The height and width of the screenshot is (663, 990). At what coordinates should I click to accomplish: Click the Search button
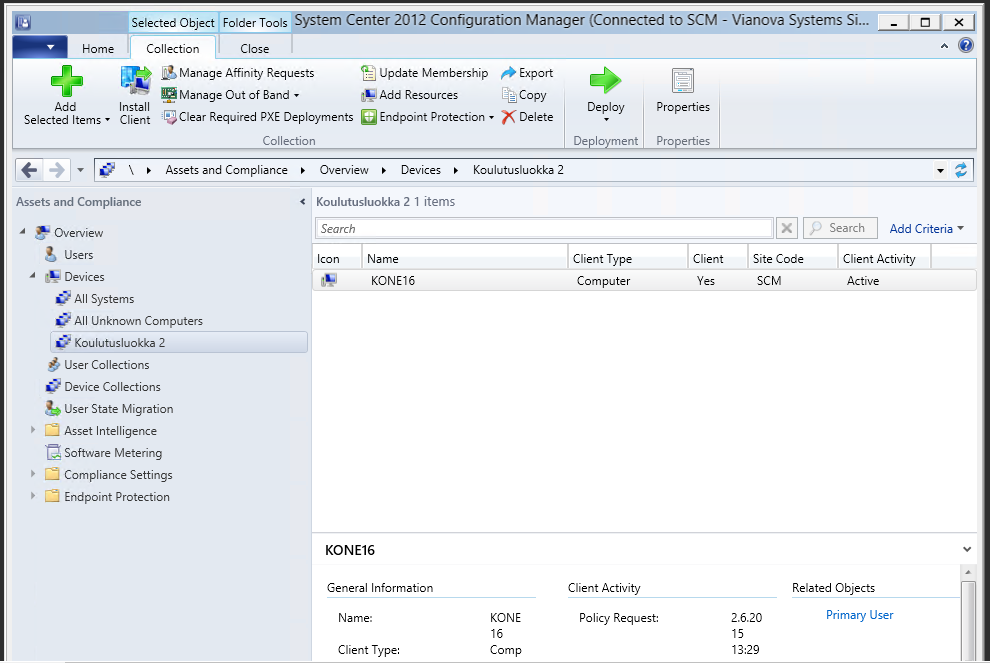(840, 228)
